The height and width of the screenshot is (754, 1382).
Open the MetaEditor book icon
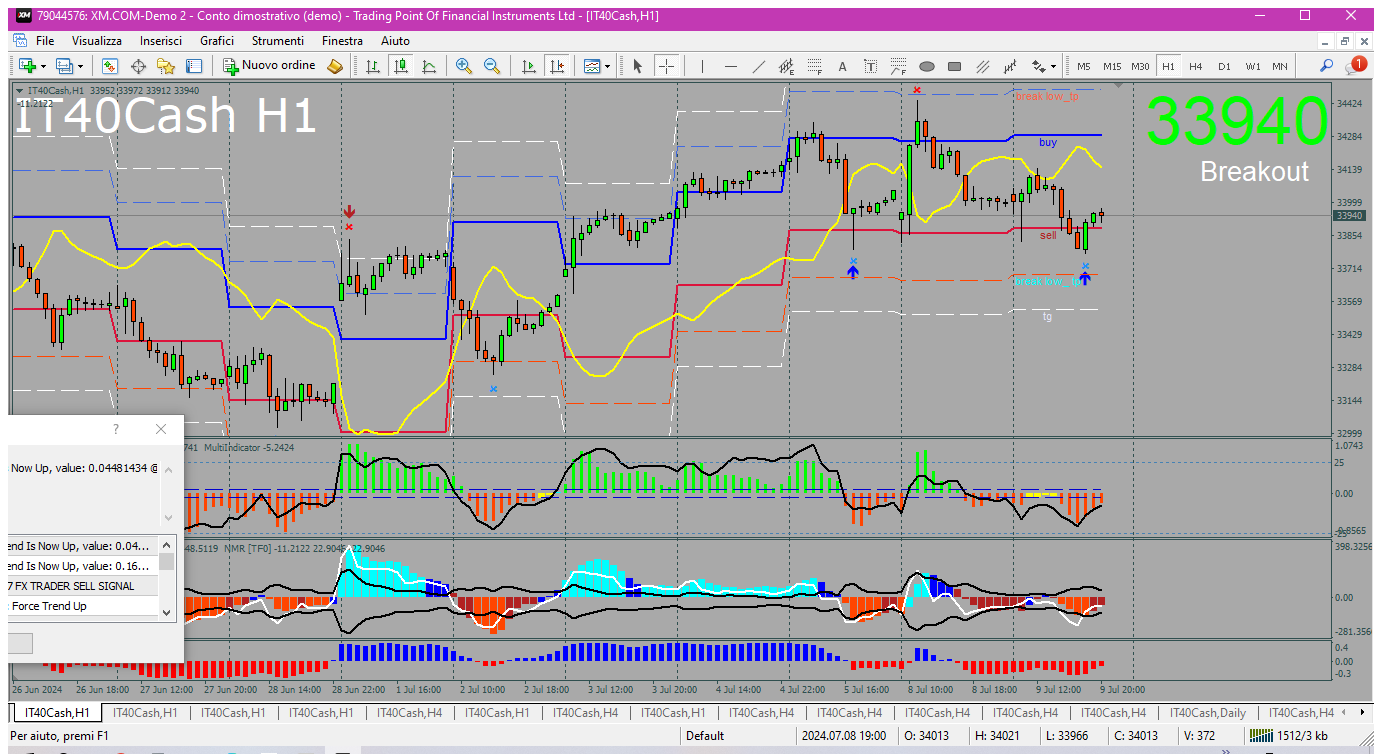tap(335, 66)
